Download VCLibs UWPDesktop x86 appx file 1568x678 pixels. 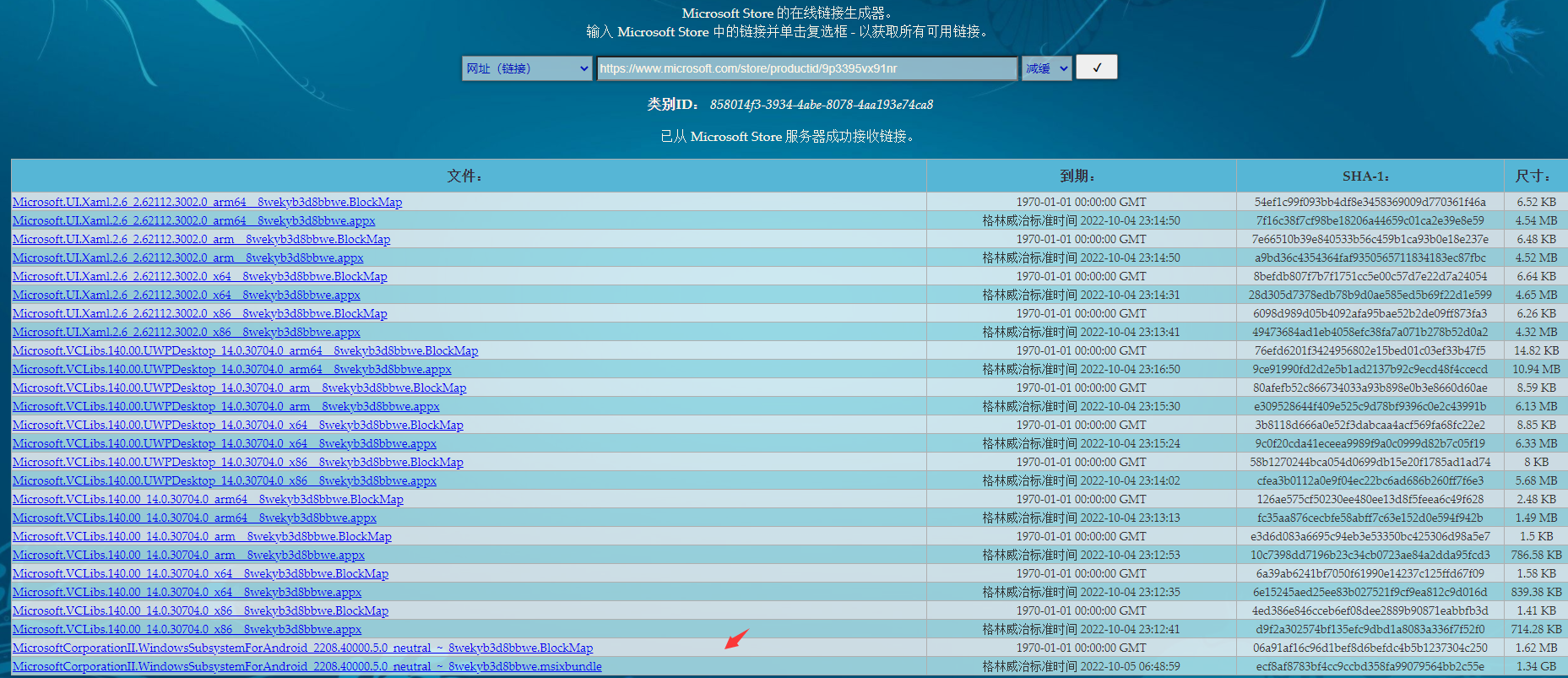coord(224,480)
